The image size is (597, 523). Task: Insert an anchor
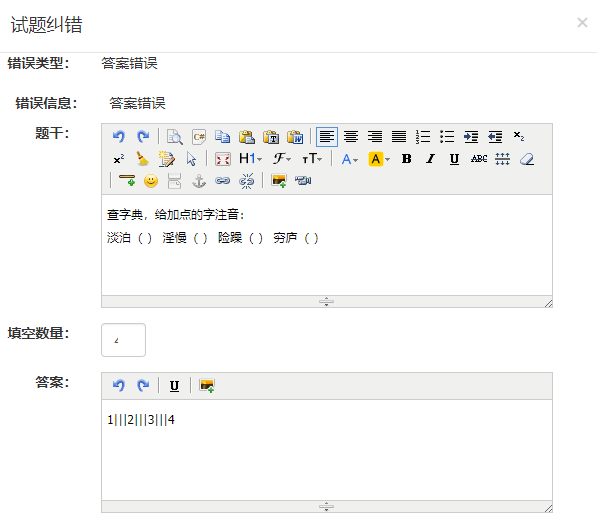(199, 181)
